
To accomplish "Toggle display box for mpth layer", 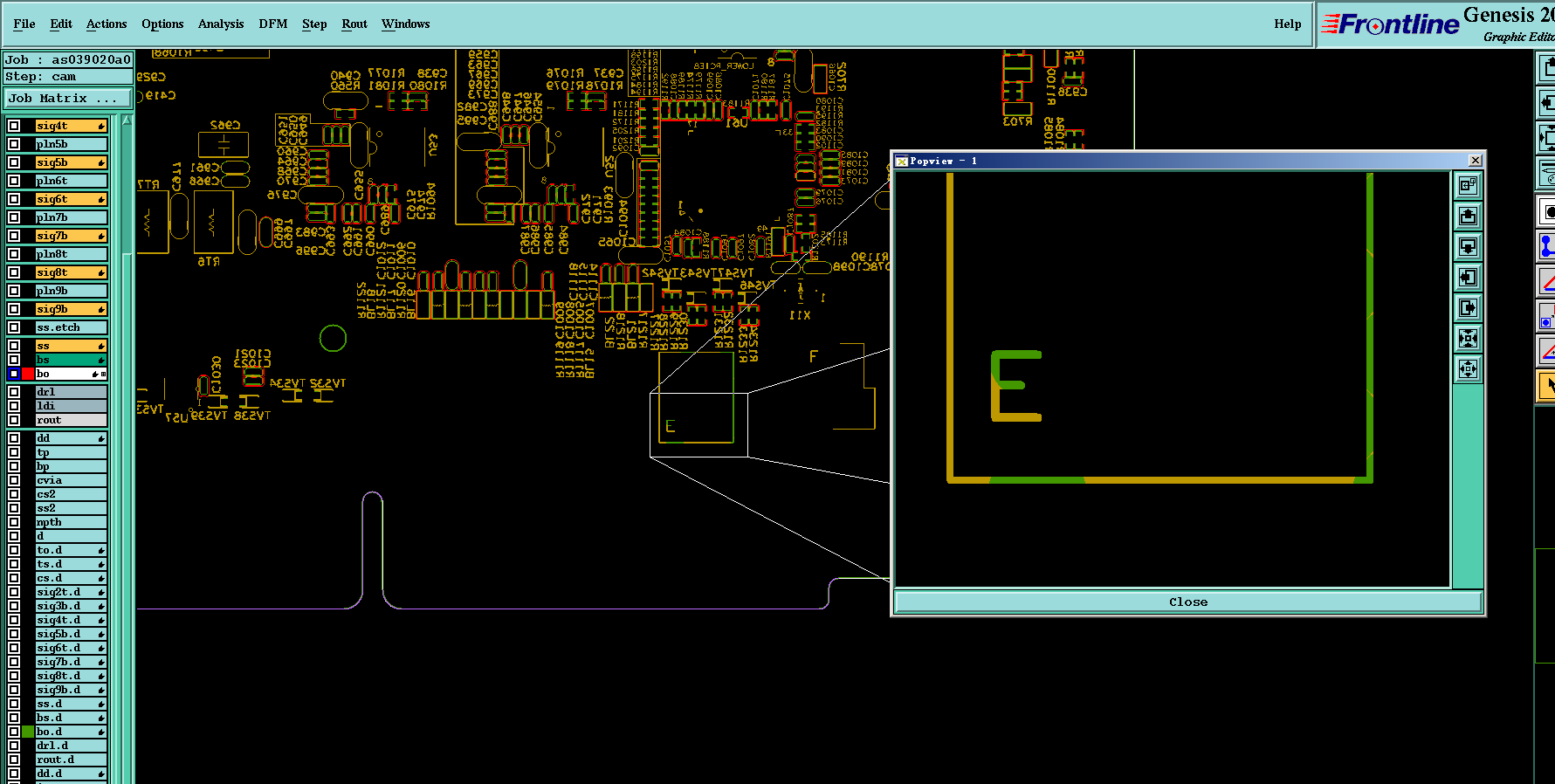I will [14, 522].
